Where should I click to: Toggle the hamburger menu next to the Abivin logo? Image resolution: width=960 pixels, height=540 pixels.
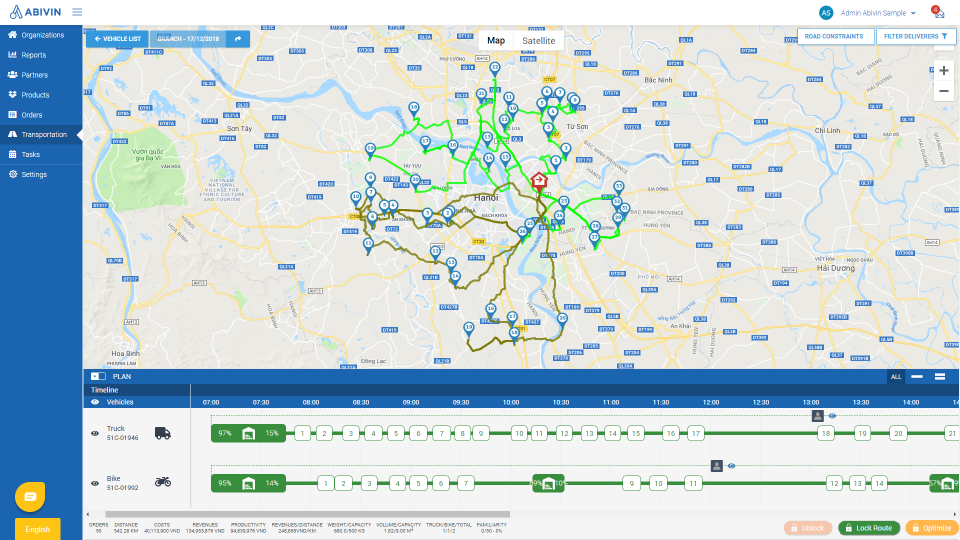pos(77,12)
